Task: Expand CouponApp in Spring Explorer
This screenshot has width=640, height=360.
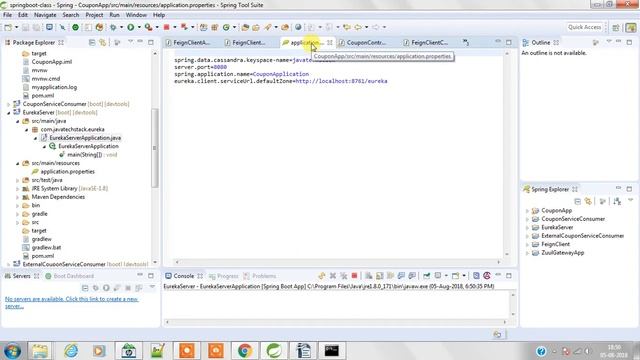Action: tap(527, 211)
